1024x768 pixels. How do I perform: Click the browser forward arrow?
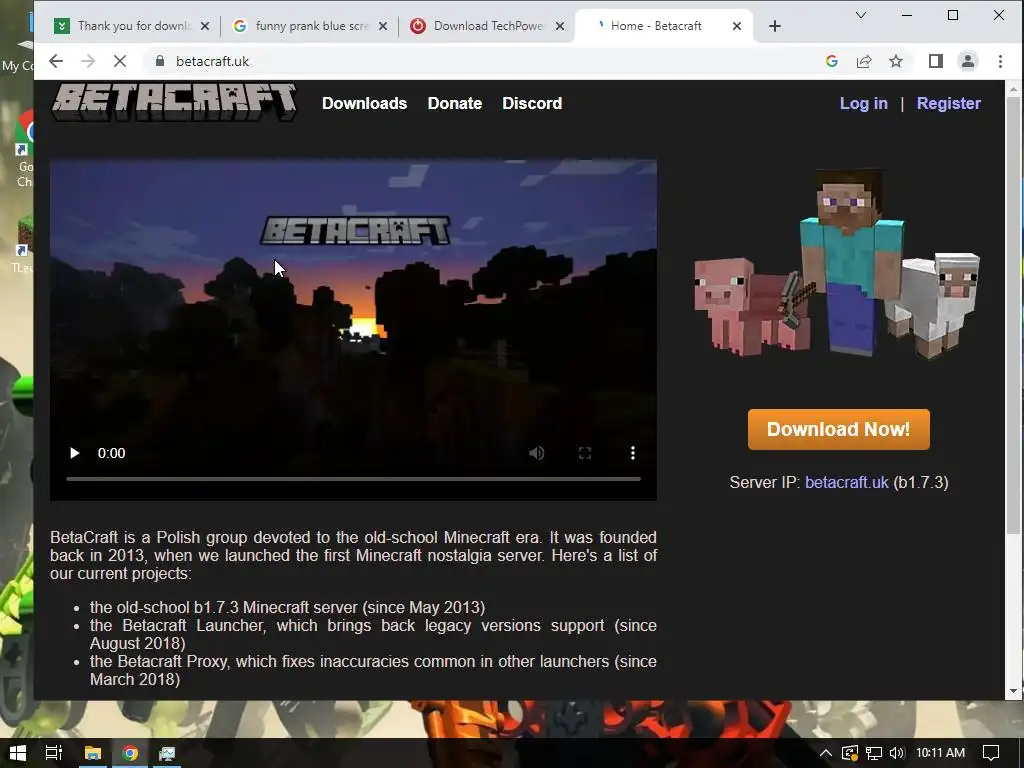tap(88, 61)
